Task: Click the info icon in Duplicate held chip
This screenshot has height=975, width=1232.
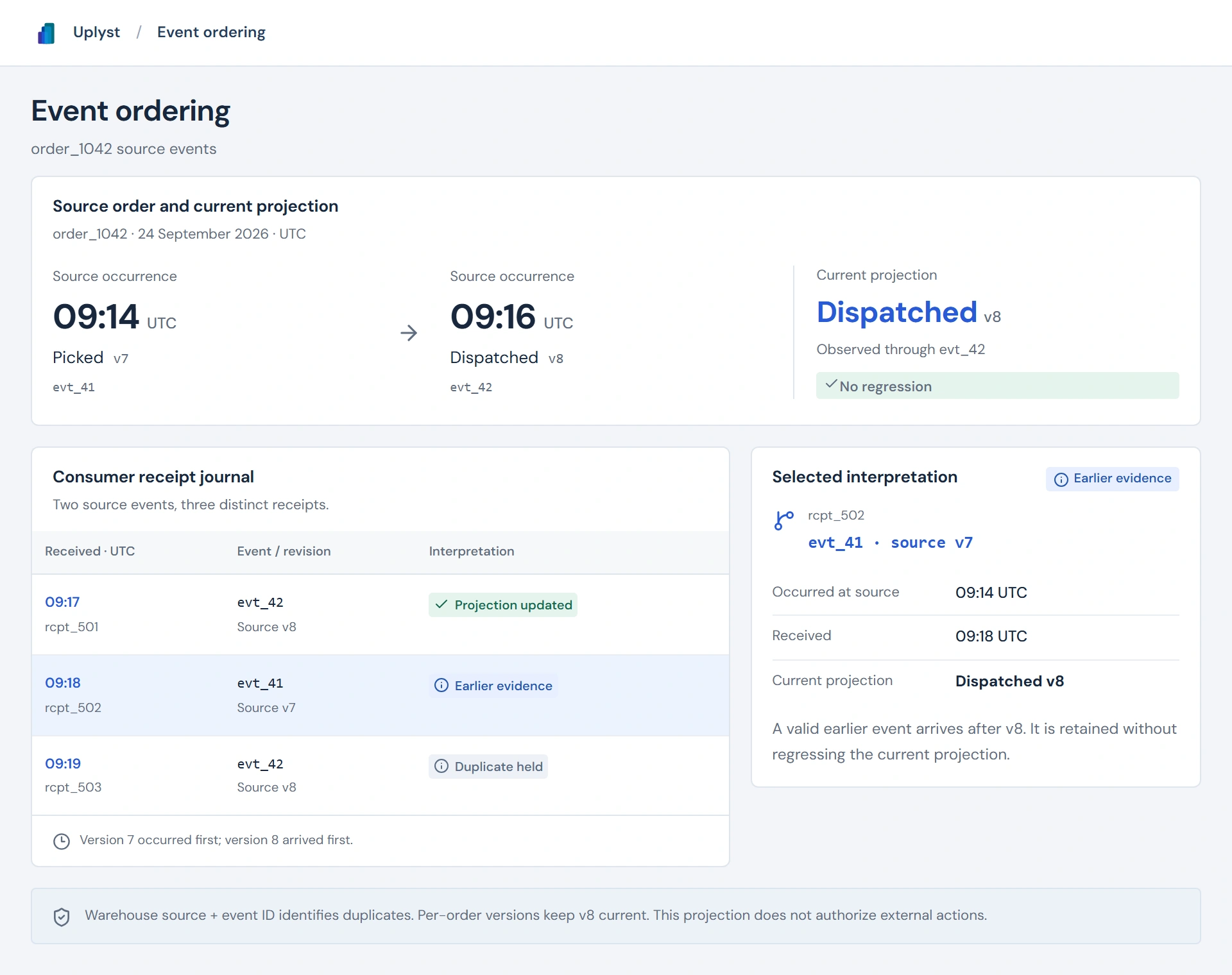Action: 441,767
